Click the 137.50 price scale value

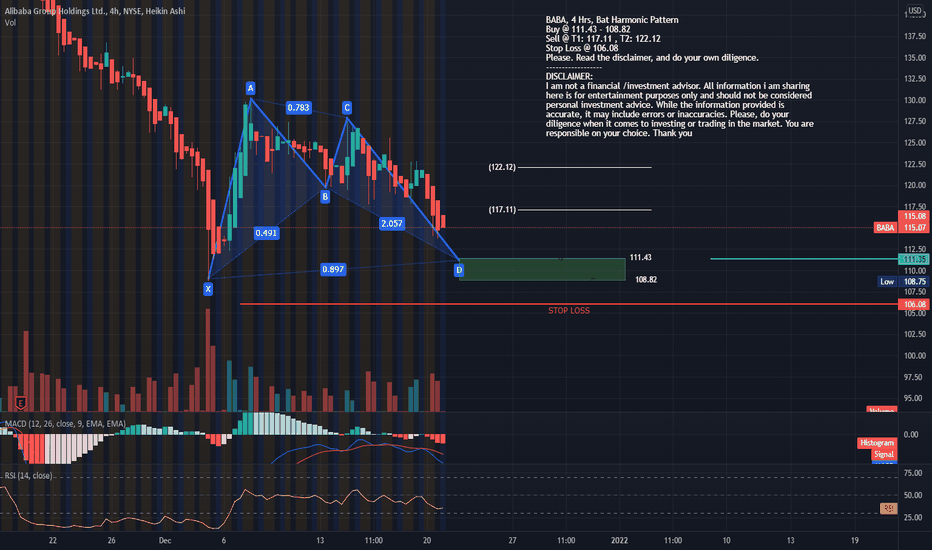[915, 36]
